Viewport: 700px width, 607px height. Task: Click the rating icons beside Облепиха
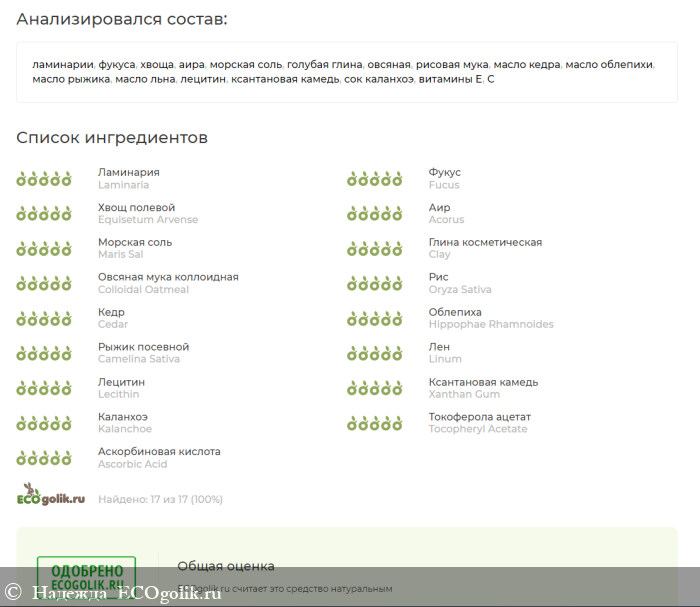[375, 319]
